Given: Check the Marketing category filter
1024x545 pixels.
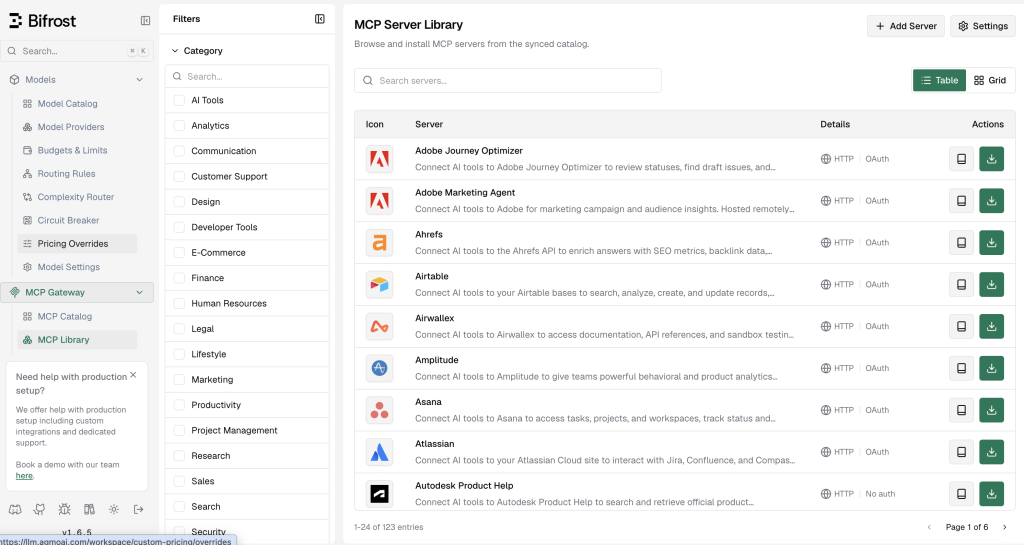Looking at the screenshot, I should tap(179, 379).
